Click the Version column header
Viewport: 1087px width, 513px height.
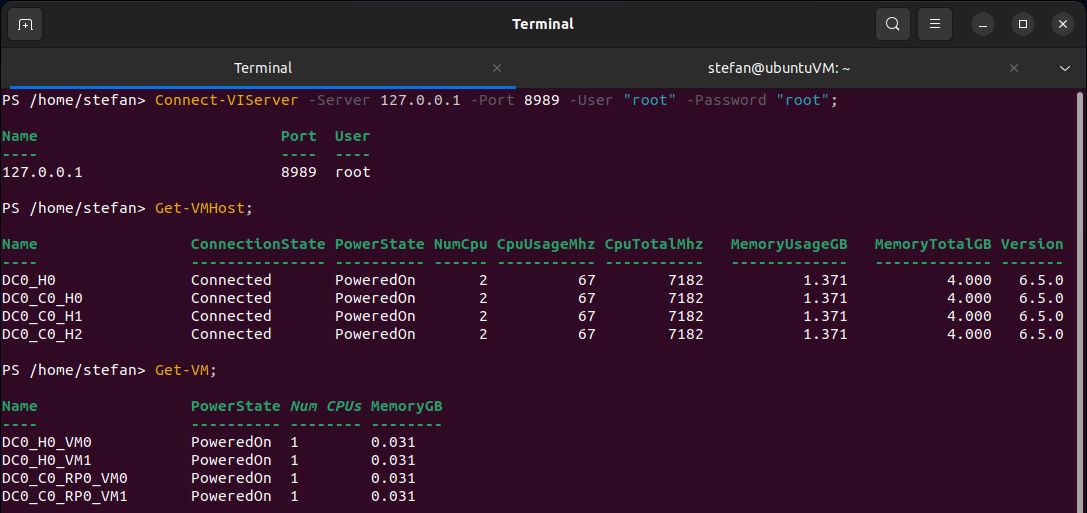pos(1032,244)
